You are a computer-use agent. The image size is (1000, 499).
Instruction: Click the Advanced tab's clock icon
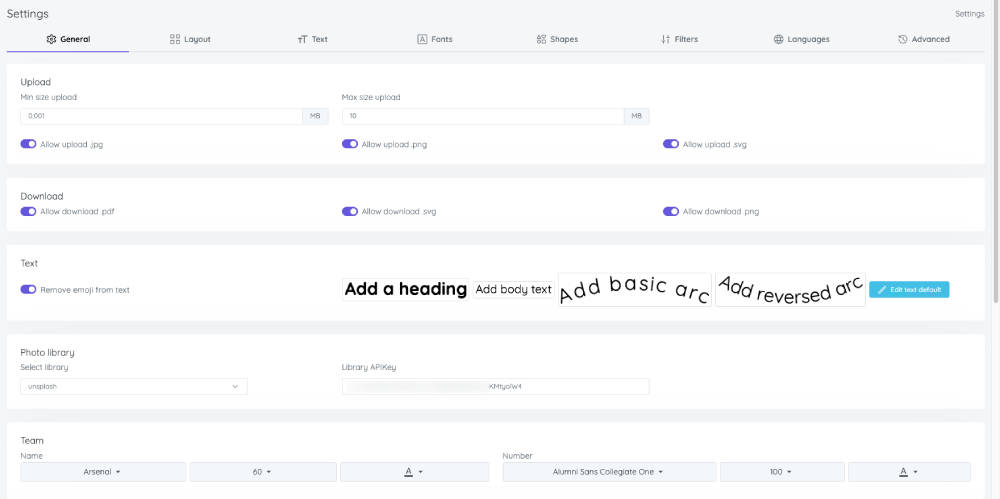(902, 39)
